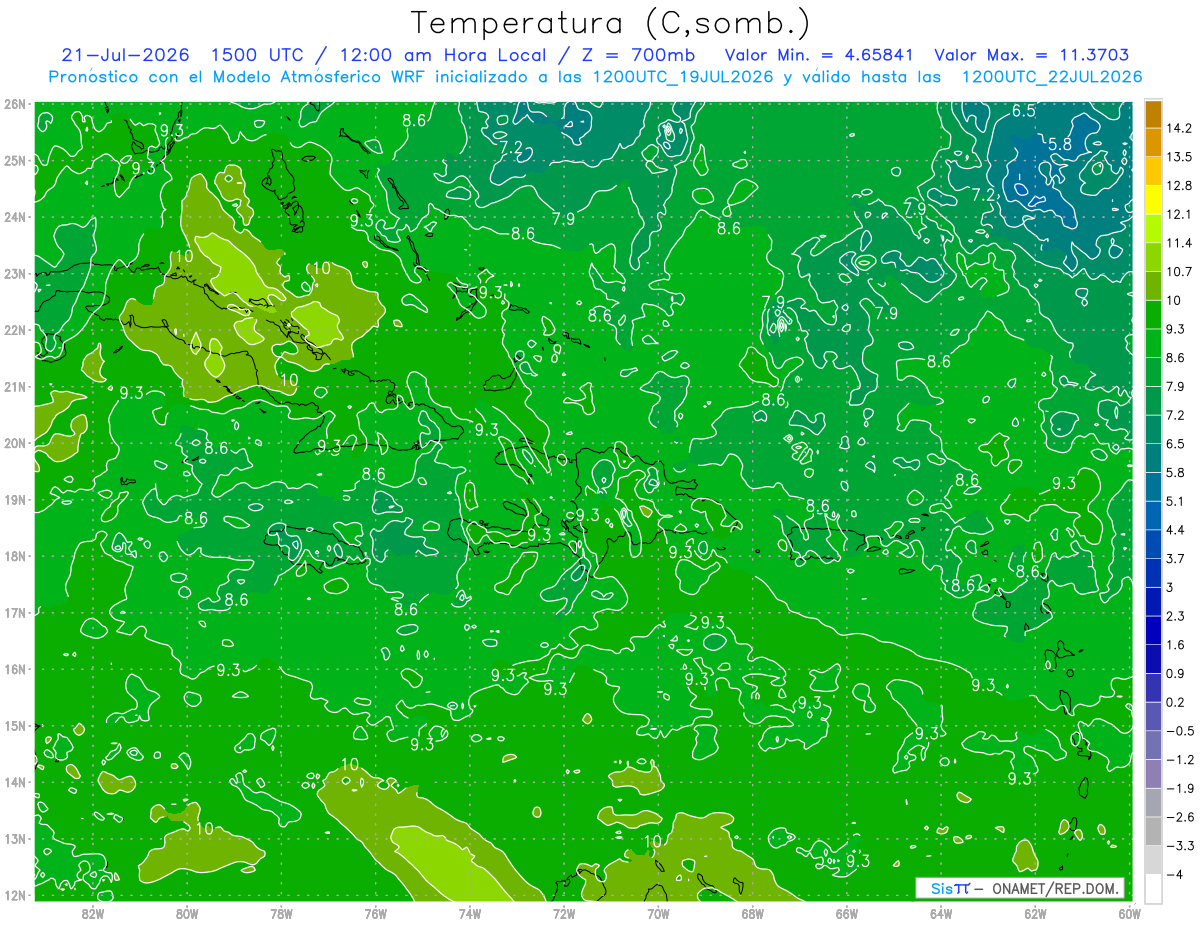Click the 17N latitude axis label
The height and width of the screenshot is (927, 1200).
click(14, 612)
